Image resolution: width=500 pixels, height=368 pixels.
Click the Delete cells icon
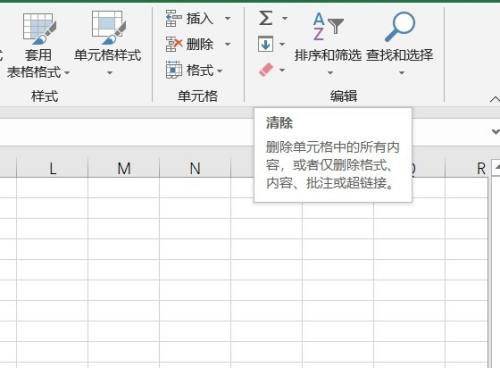coord(174,44)
